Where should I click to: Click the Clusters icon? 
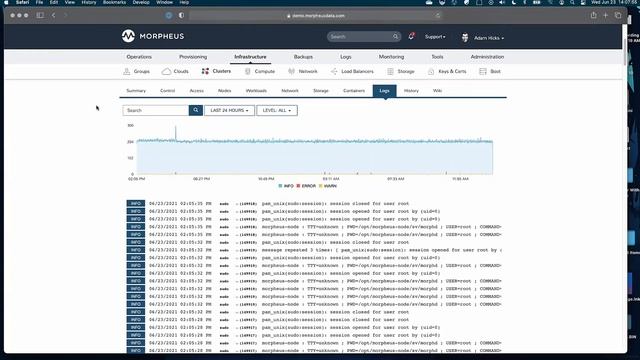click(x=205, y=71)
